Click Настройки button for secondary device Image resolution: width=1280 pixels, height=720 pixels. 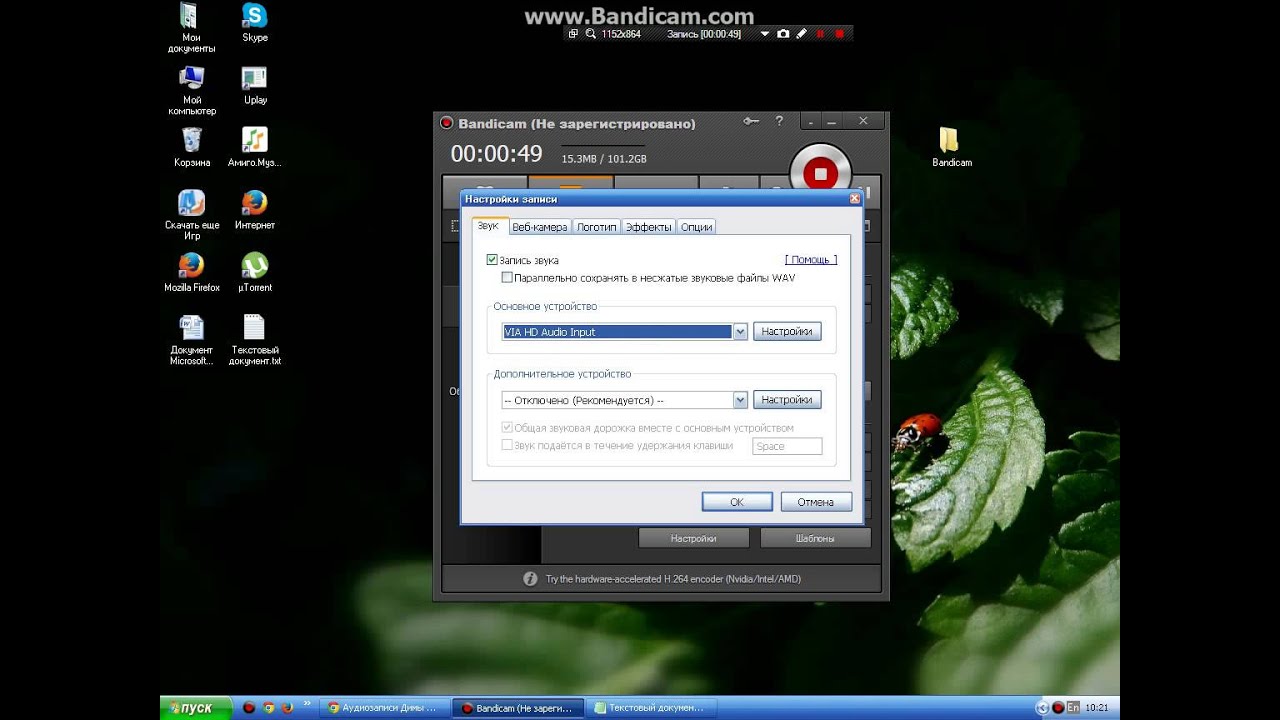click(787, 399)
